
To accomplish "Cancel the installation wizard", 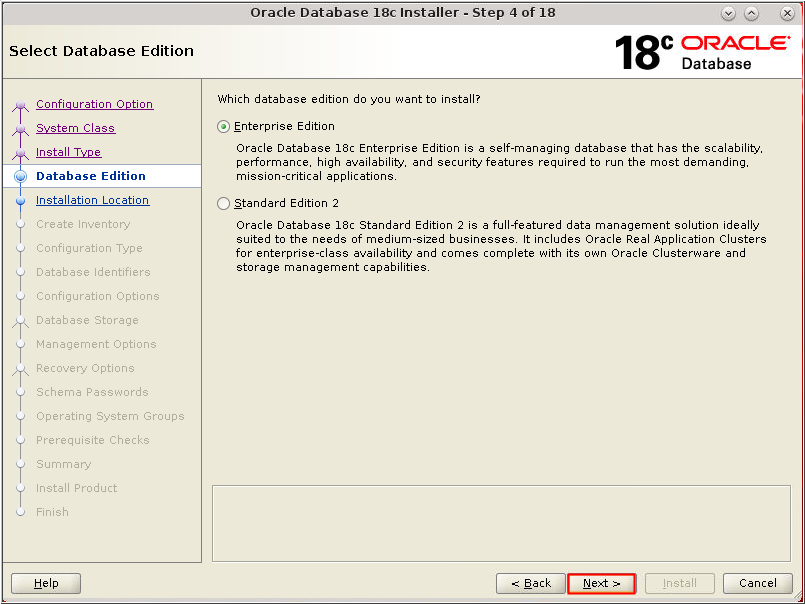I will pyautogui.click(x=757, y=583).
